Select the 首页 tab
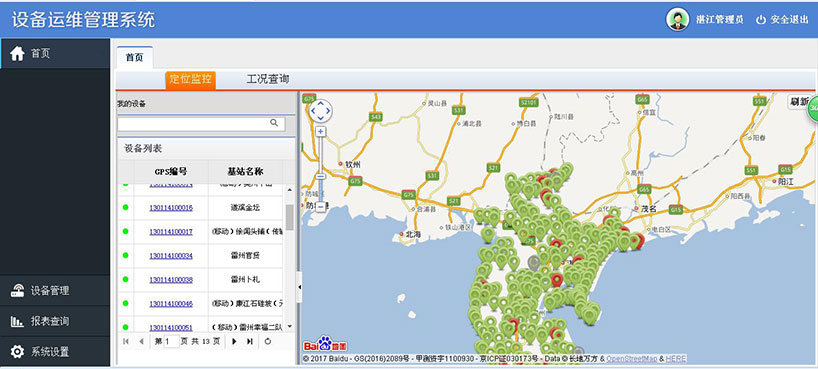The width and height of the screenshot is (818, 369). point(135,57)
